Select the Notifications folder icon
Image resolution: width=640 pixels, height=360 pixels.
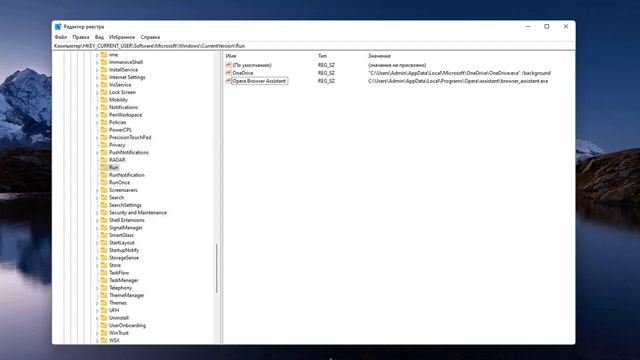click(104, 107)
